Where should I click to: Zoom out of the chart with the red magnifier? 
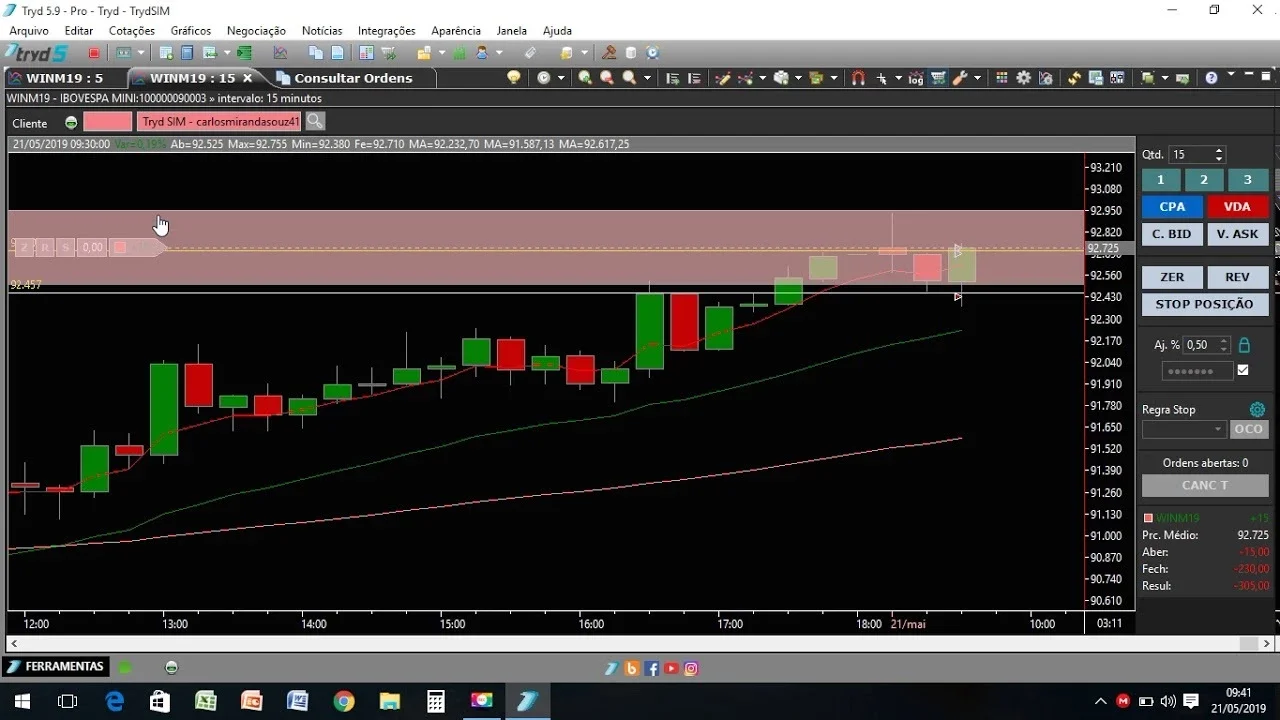pyautogui.click(x=607, y=77)
